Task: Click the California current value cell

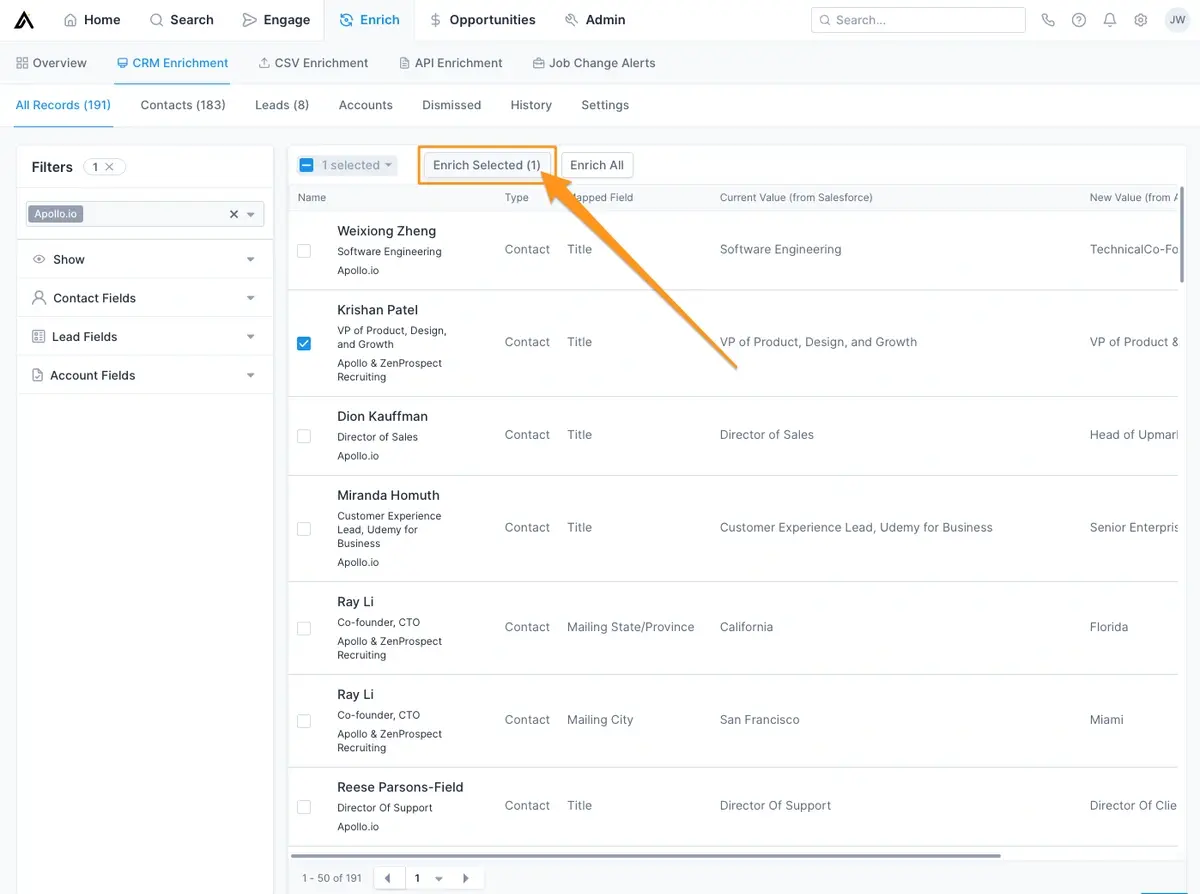Action: click(746, 627)
